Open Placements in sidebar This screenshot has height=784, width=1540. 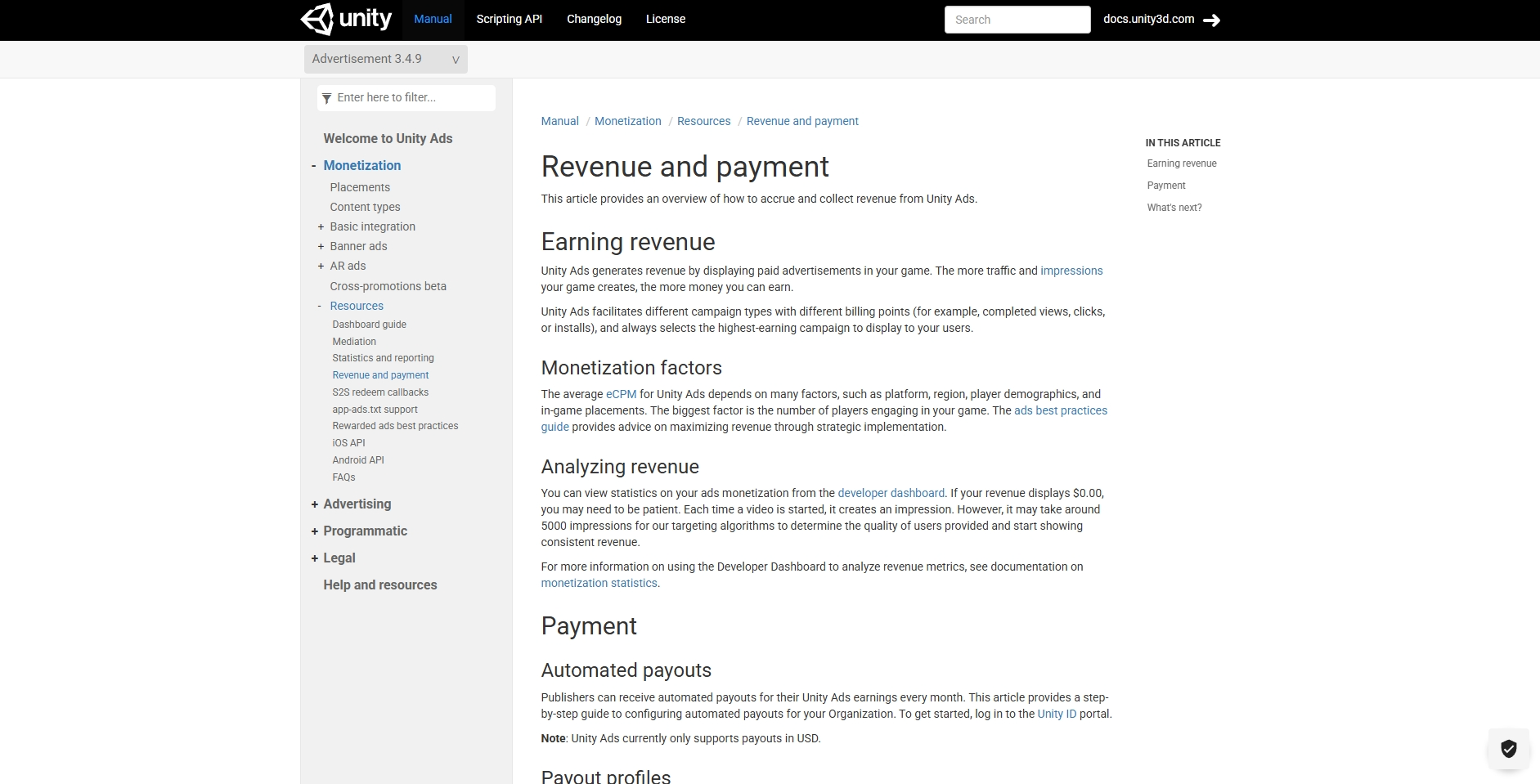tap(360, 187)
